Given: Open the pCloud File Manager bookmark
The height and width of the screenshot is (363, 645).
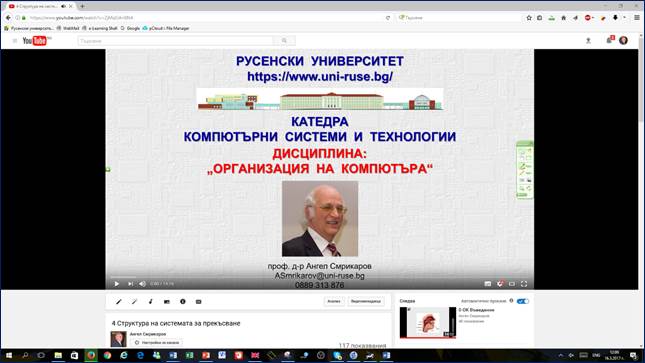Looking at the screenshot, I should (166, 28).
